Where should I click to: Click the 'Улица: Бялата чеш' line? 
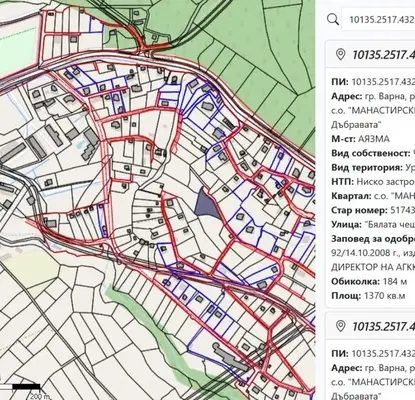tap(373, 225)
